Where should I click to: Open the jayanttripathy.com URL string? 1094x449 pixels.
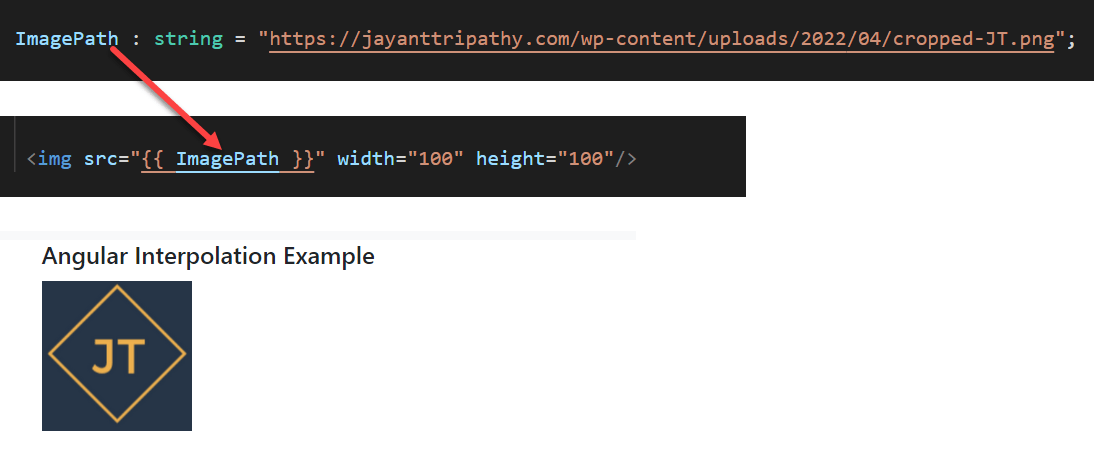point(661,39)
